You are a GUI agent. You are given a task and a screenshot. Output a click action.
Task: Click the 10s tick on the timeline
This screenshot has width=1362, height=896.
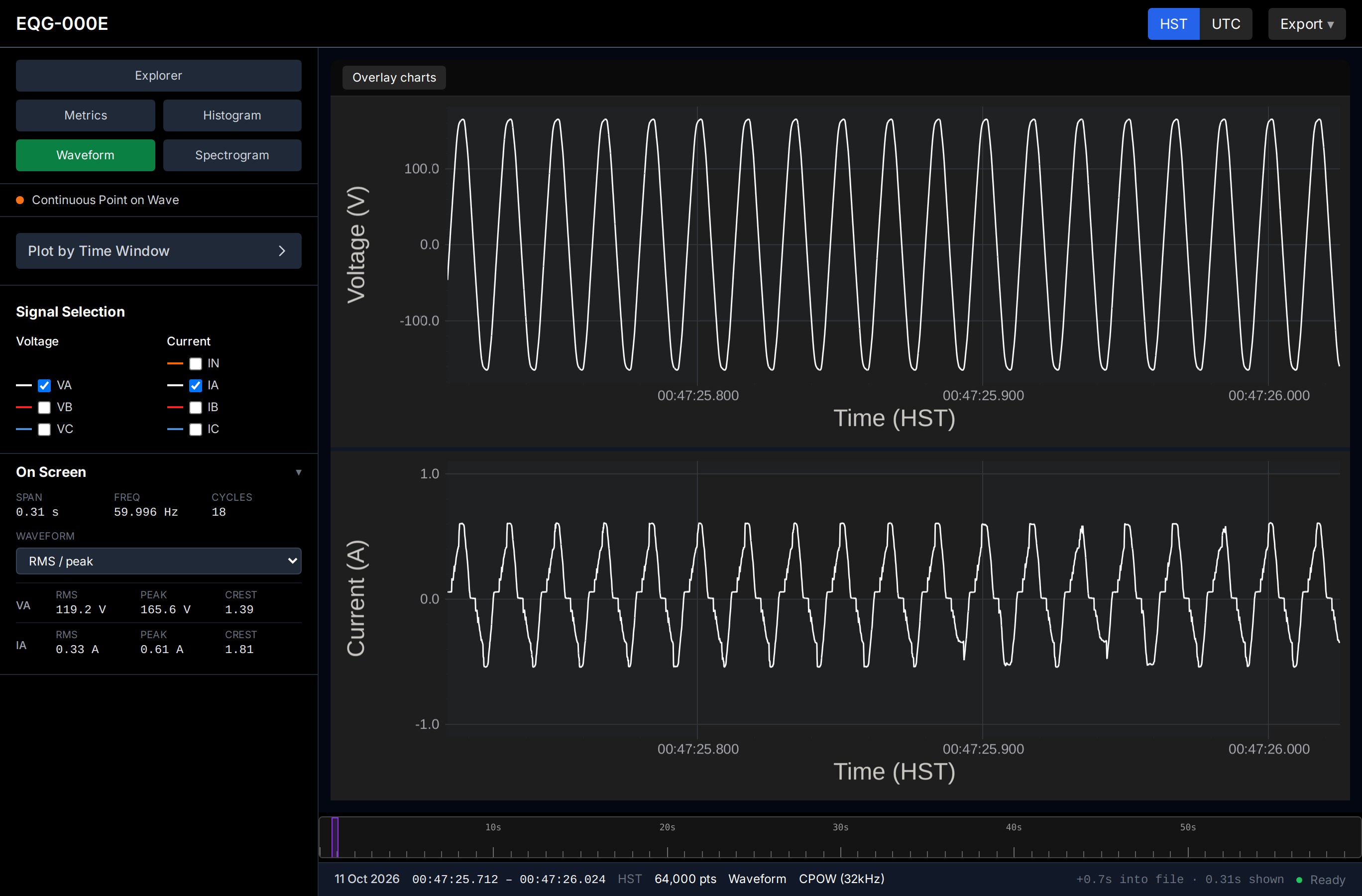[493, 827]
